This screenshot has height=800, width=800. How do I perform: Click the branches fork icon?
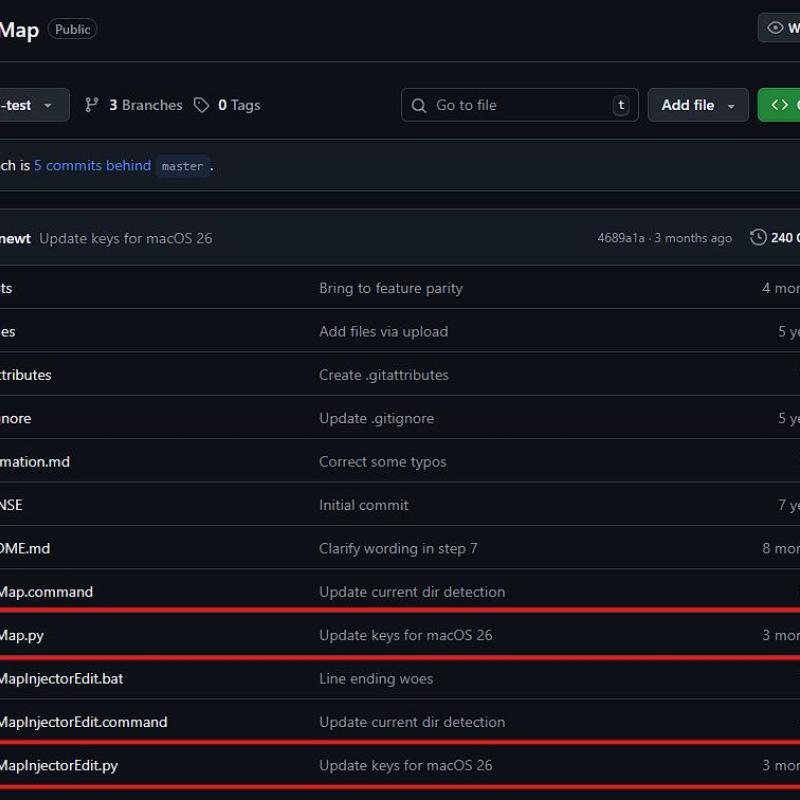92,105
